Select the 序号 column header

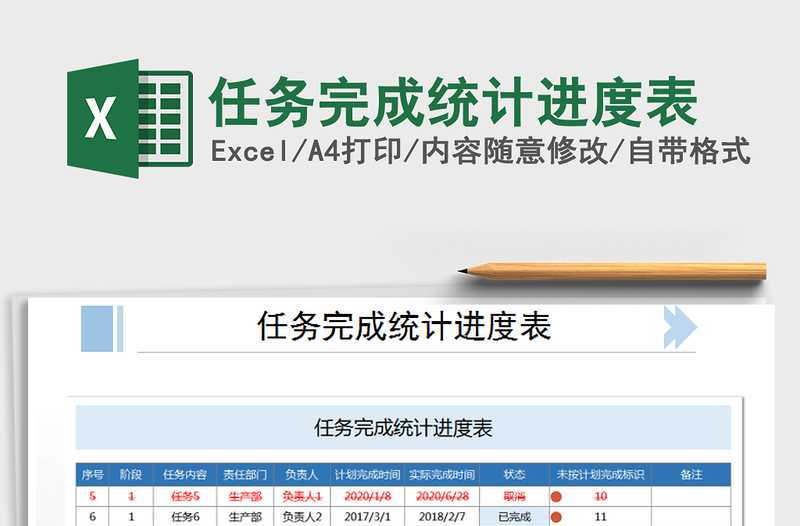92,475
